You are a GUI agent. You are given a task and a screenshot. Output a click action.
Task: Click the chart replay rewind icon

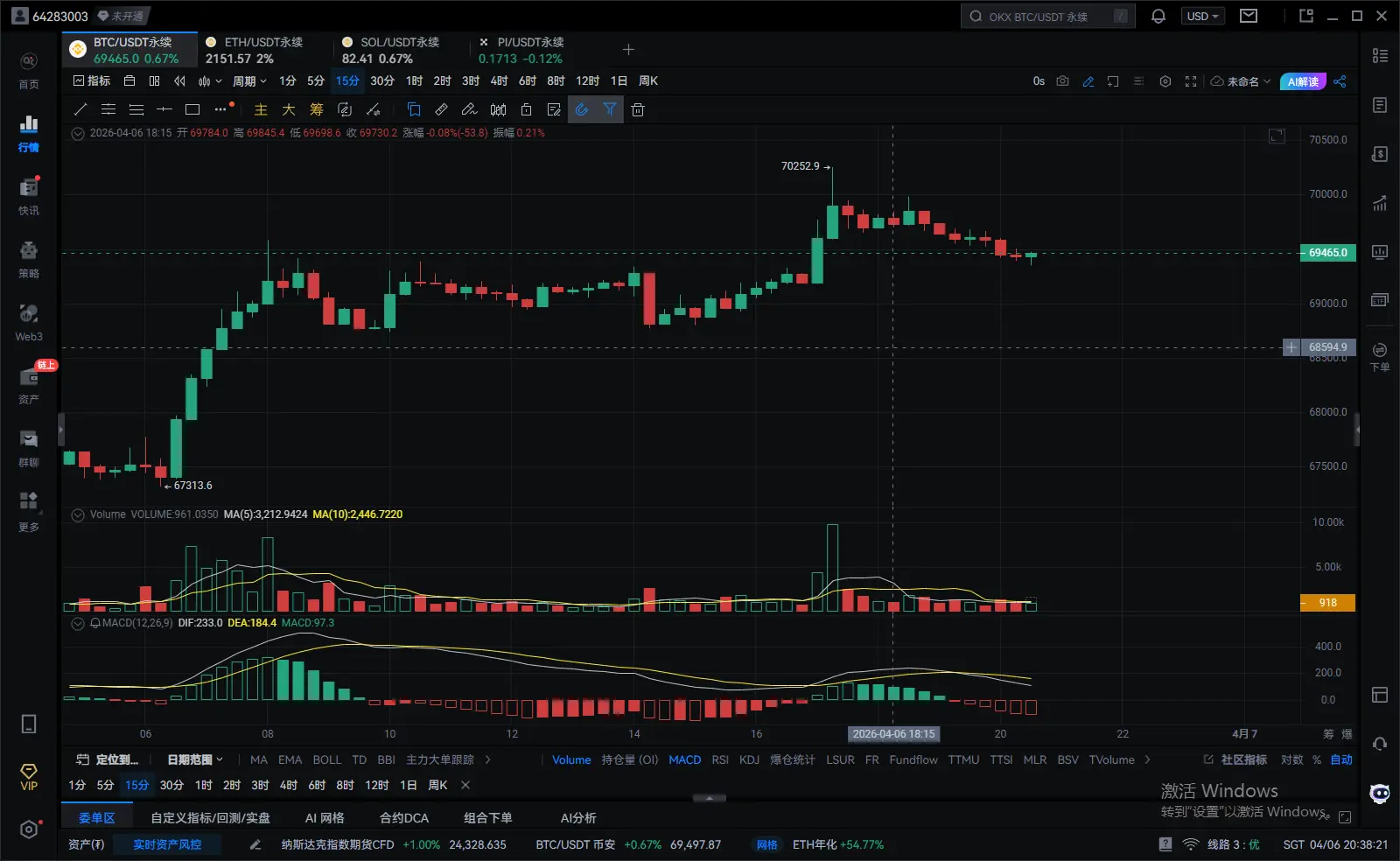[179, 81]
